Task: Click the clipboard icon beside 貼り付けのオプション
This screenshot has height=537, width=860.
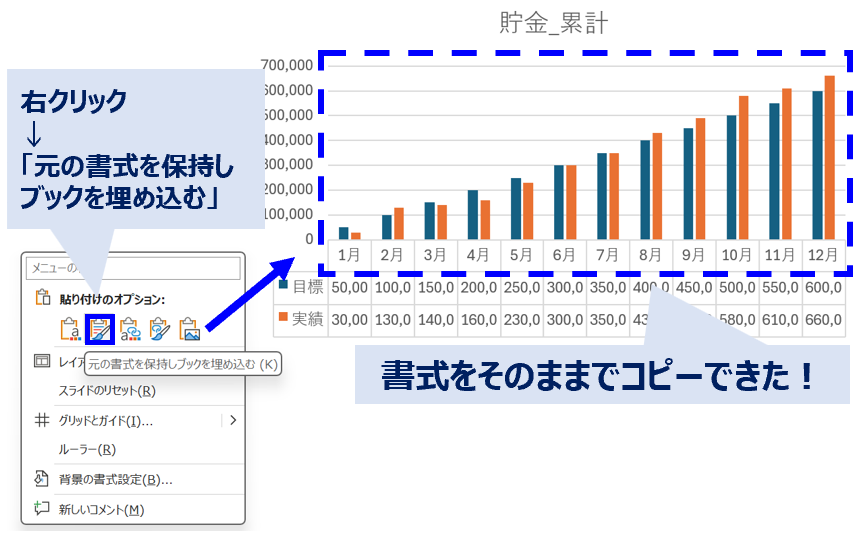Action: pos(43,297)
